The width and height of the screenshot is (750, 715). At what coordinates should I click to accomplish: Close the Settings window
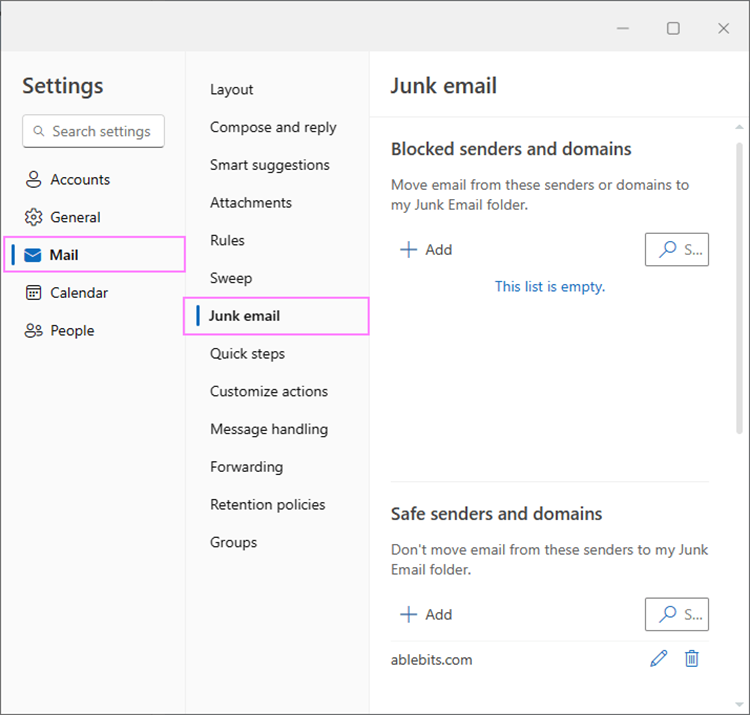pos(724,28)
